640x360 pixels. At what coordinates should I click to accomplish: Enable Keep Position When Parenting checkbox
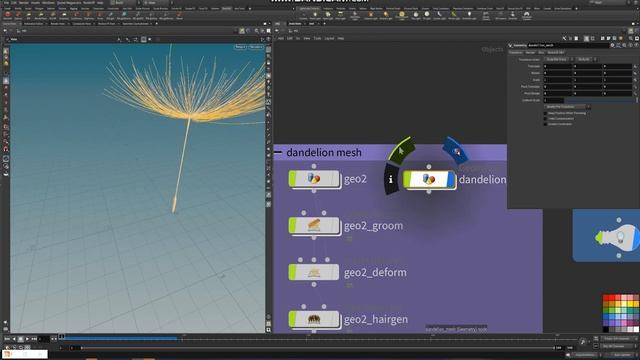[545, 113]
